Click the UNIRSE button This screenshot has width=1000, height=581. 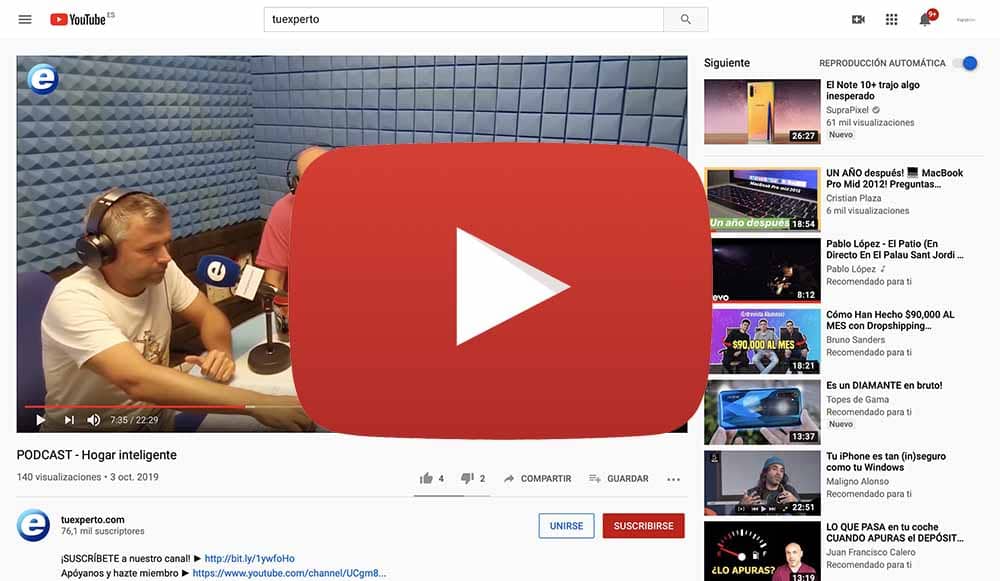[566, 526]
